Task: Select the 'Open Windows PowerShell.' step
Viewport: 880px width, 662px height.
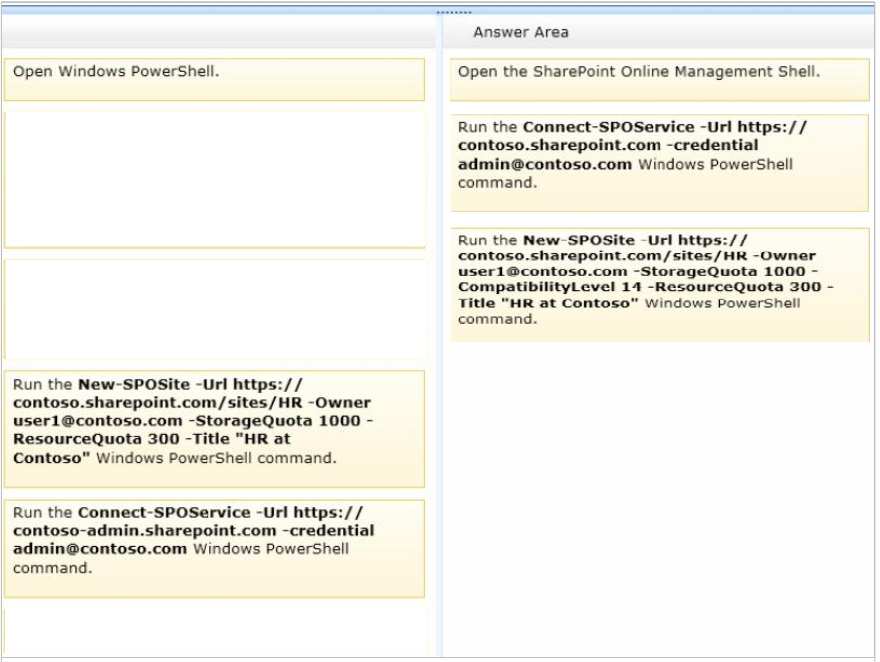Action: click(x=214, y=80)
